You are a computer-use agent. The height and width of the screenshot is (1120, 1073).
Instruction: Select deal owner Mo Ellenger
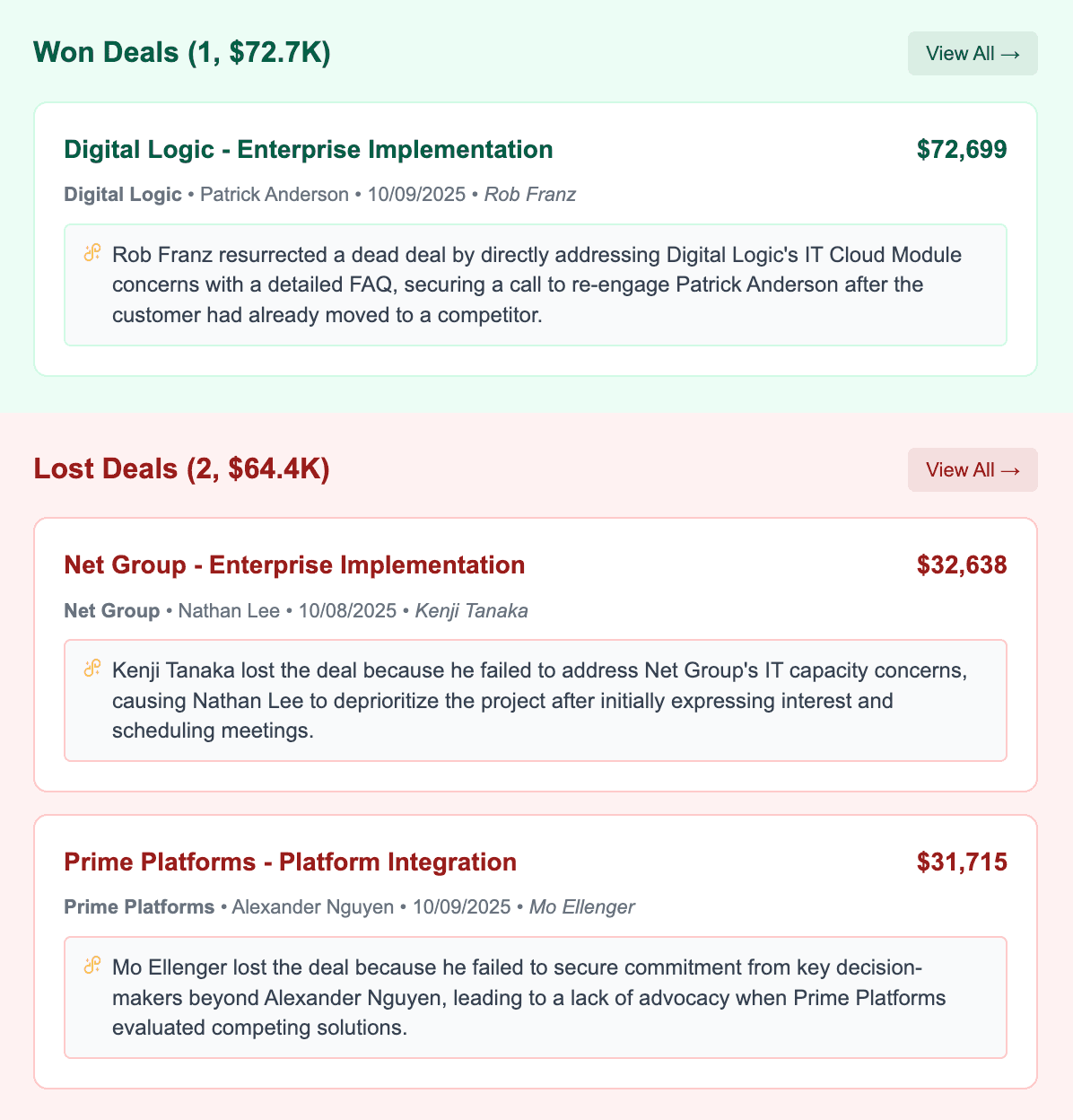click(x=580, y=907)
